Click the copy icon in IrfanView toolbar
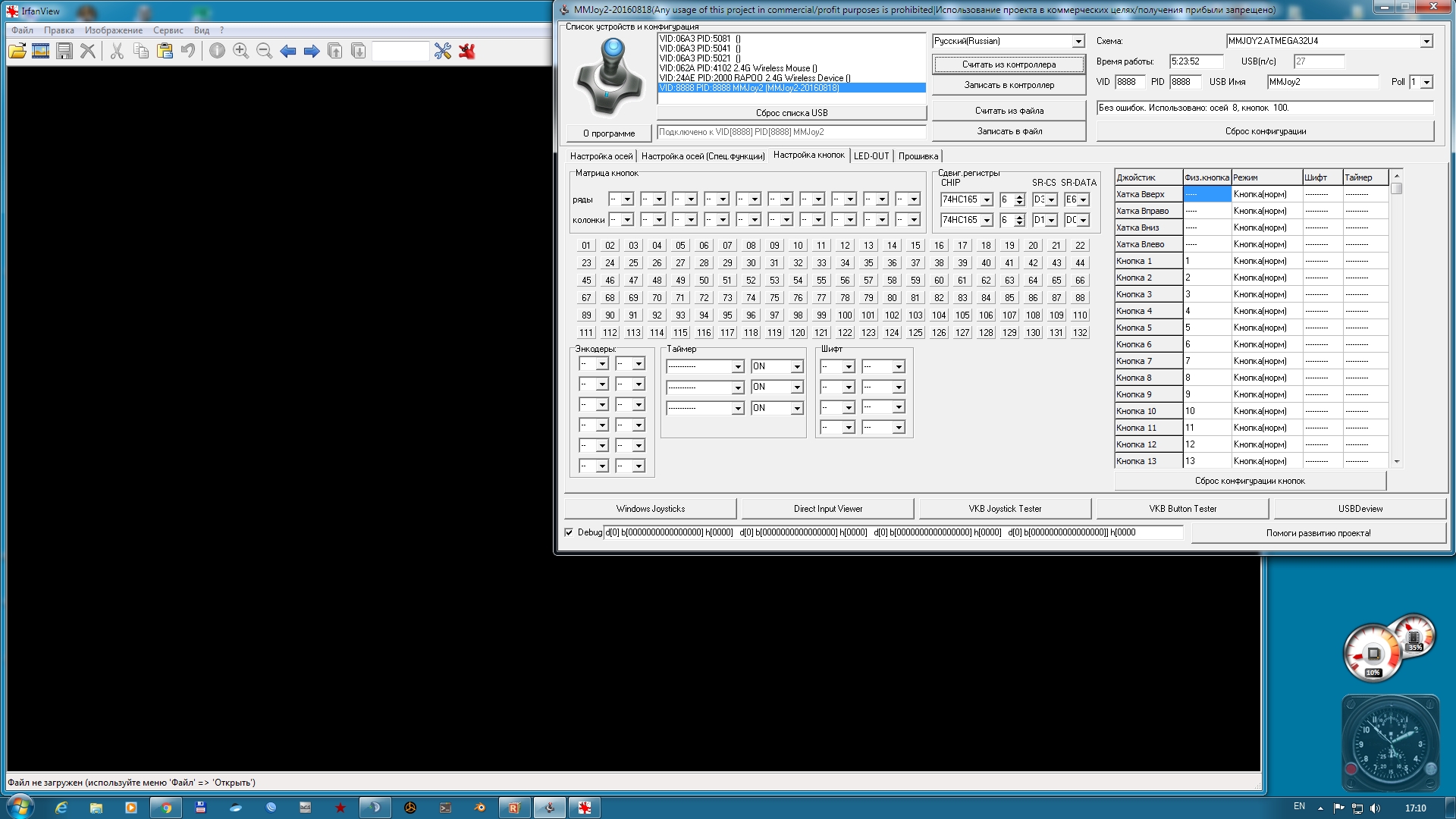Viewport: 1456px width, 819px height. (141, 51)
